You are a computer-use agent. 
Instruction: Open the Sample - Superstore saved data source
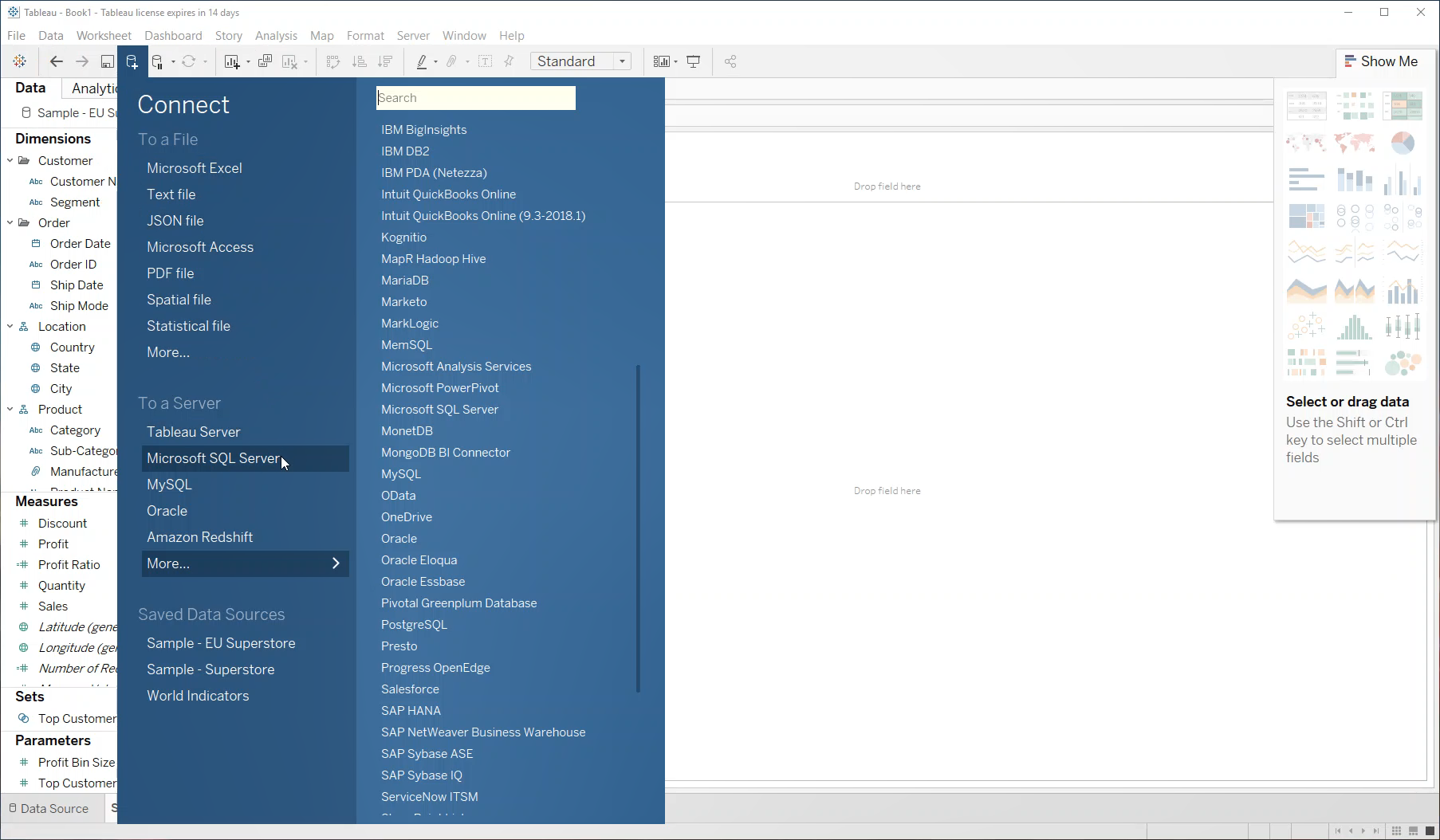click(x=210, y=669)
